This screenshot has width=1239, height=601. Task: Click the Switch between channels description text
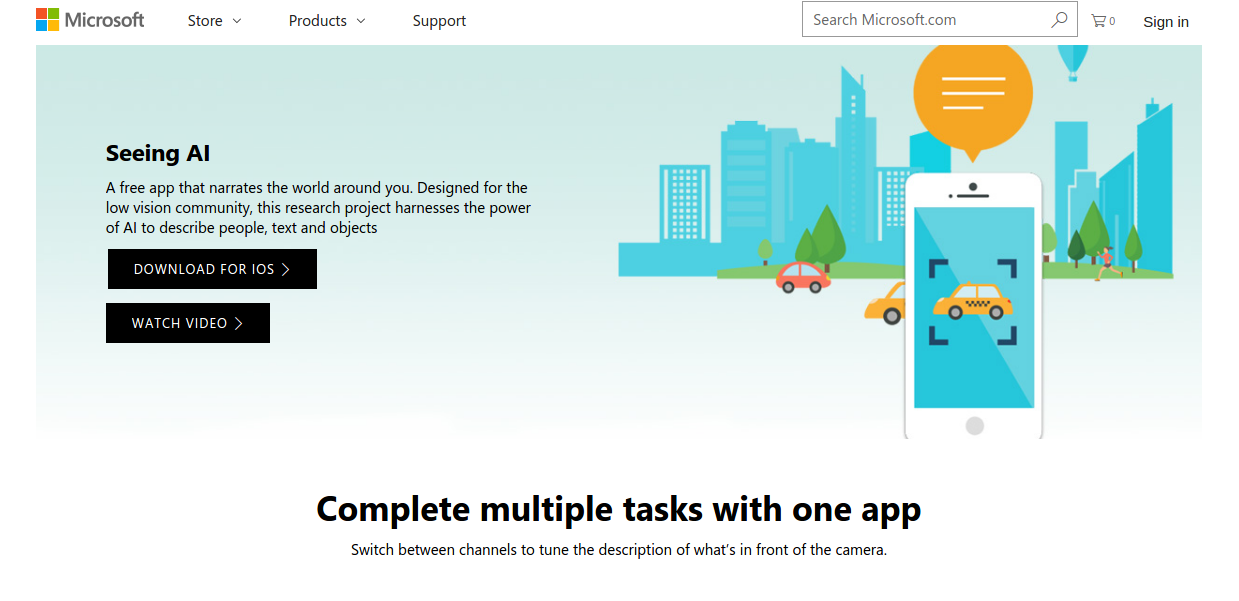click(619, 550)
